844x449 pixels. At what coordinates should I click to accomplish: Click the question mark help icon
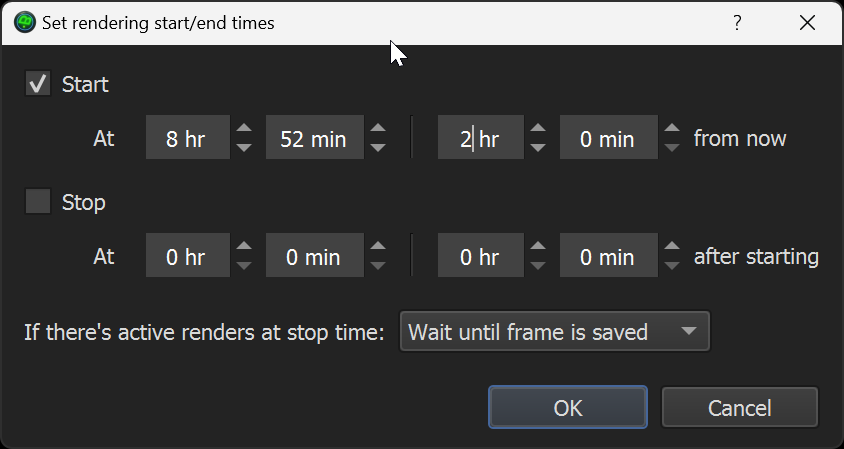tap(737, 23)
